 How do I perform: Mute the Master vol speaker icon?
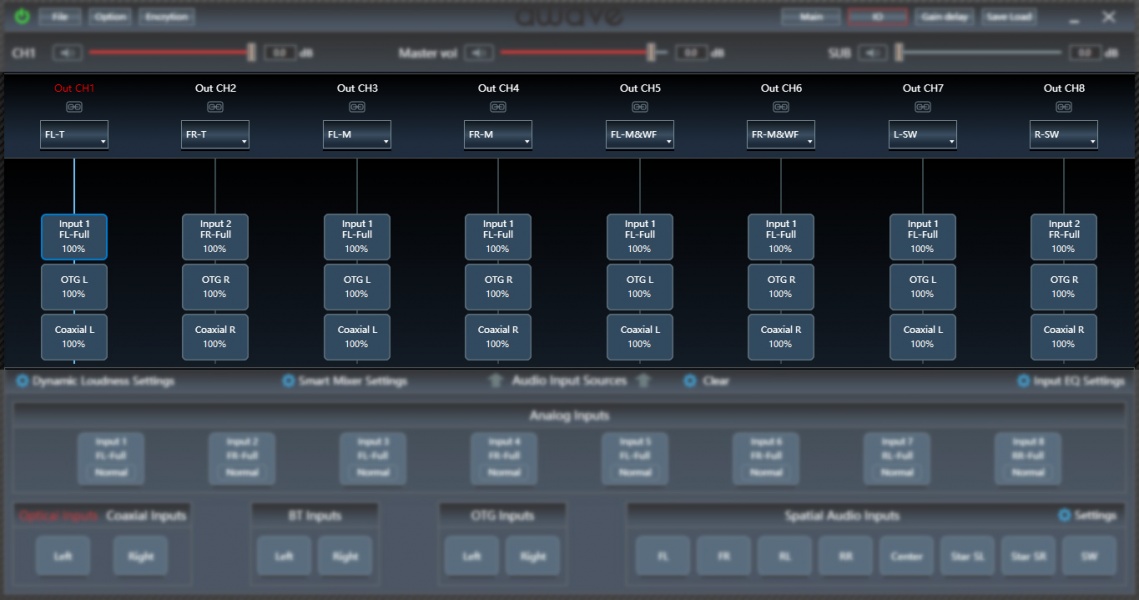click(479, 53)
